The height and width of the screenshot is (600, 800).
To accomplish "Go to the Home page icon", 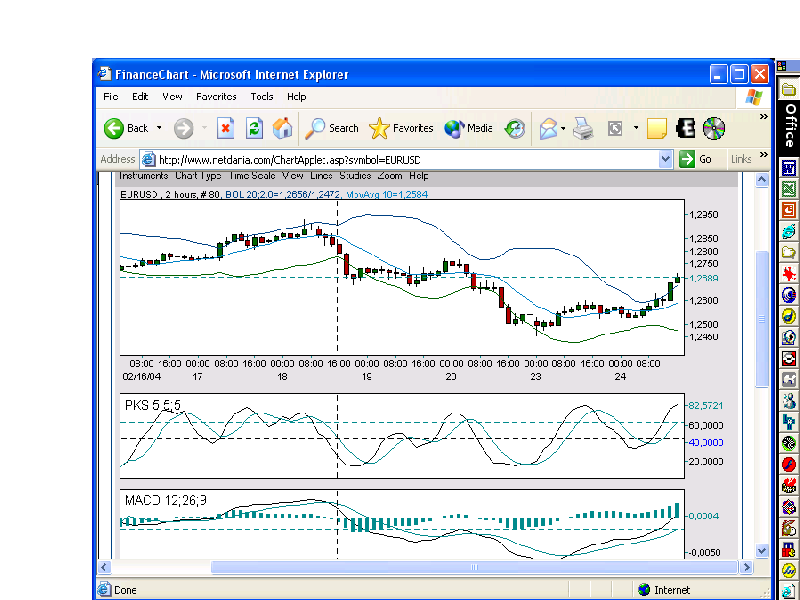I will point(282,129).
